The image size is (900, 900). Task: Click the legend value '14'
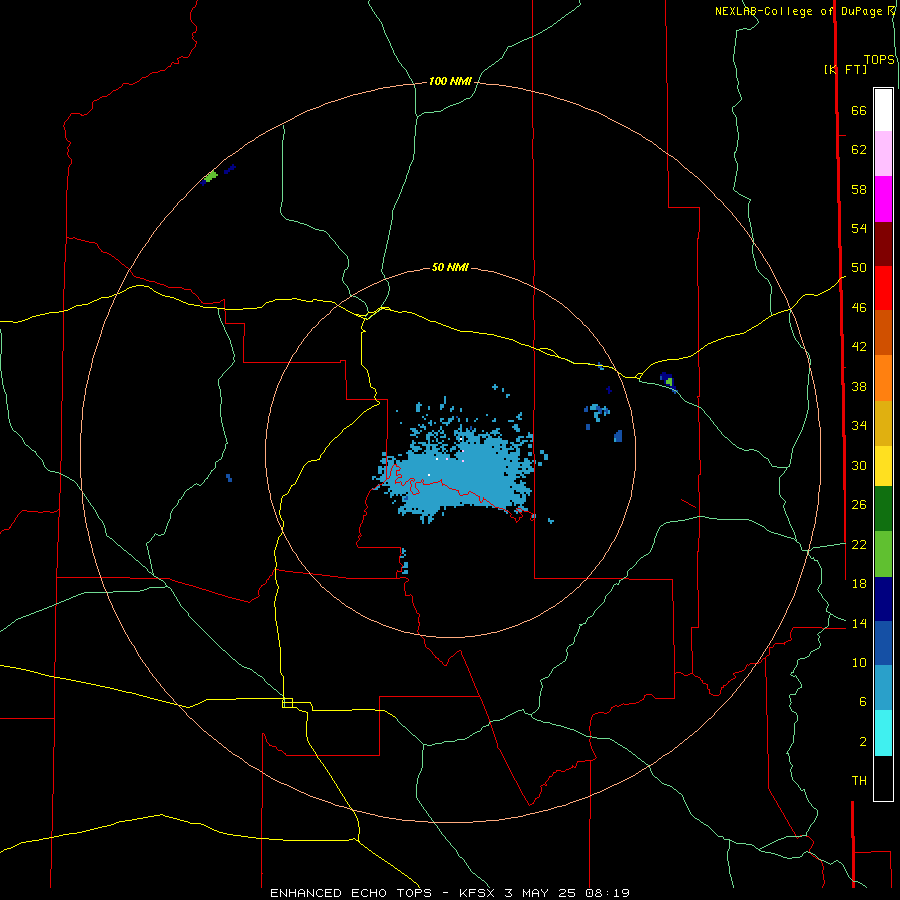[859, 623]
